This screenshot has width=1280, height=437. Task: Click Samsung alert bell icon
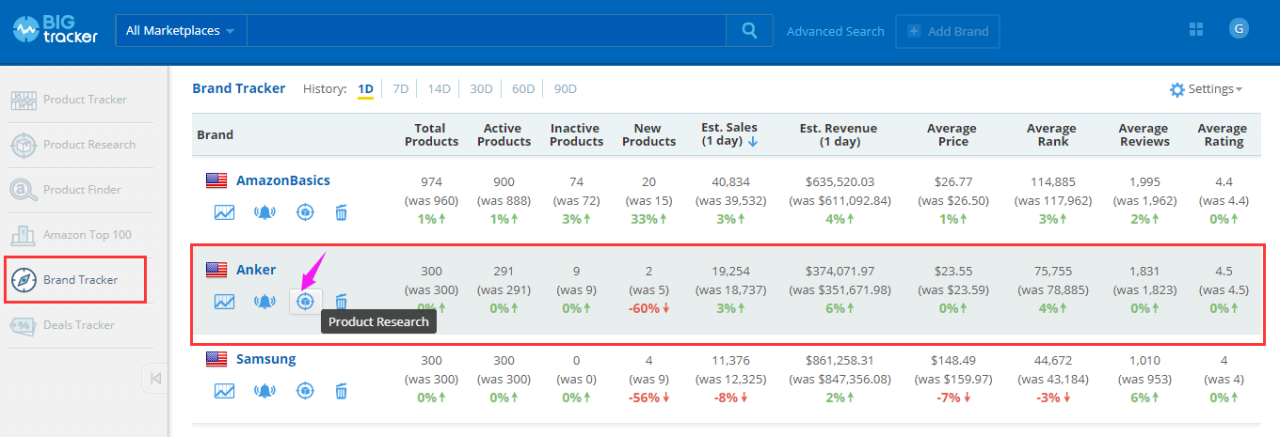tap(265, 390)
